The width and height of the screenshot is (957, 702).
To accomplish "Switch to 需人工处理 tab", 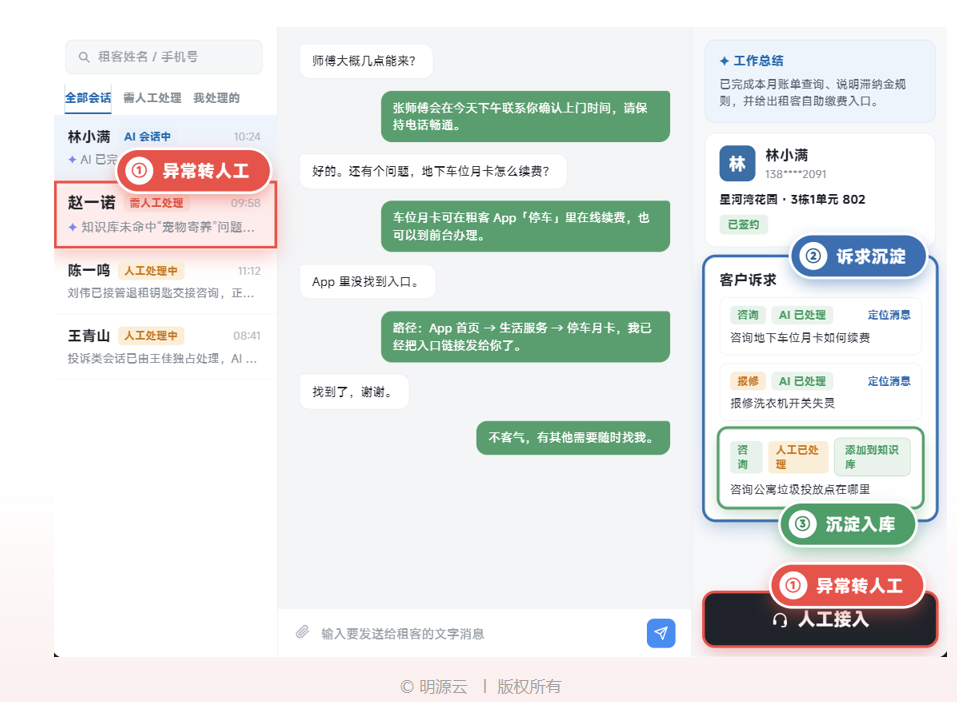I will [152, 98].
